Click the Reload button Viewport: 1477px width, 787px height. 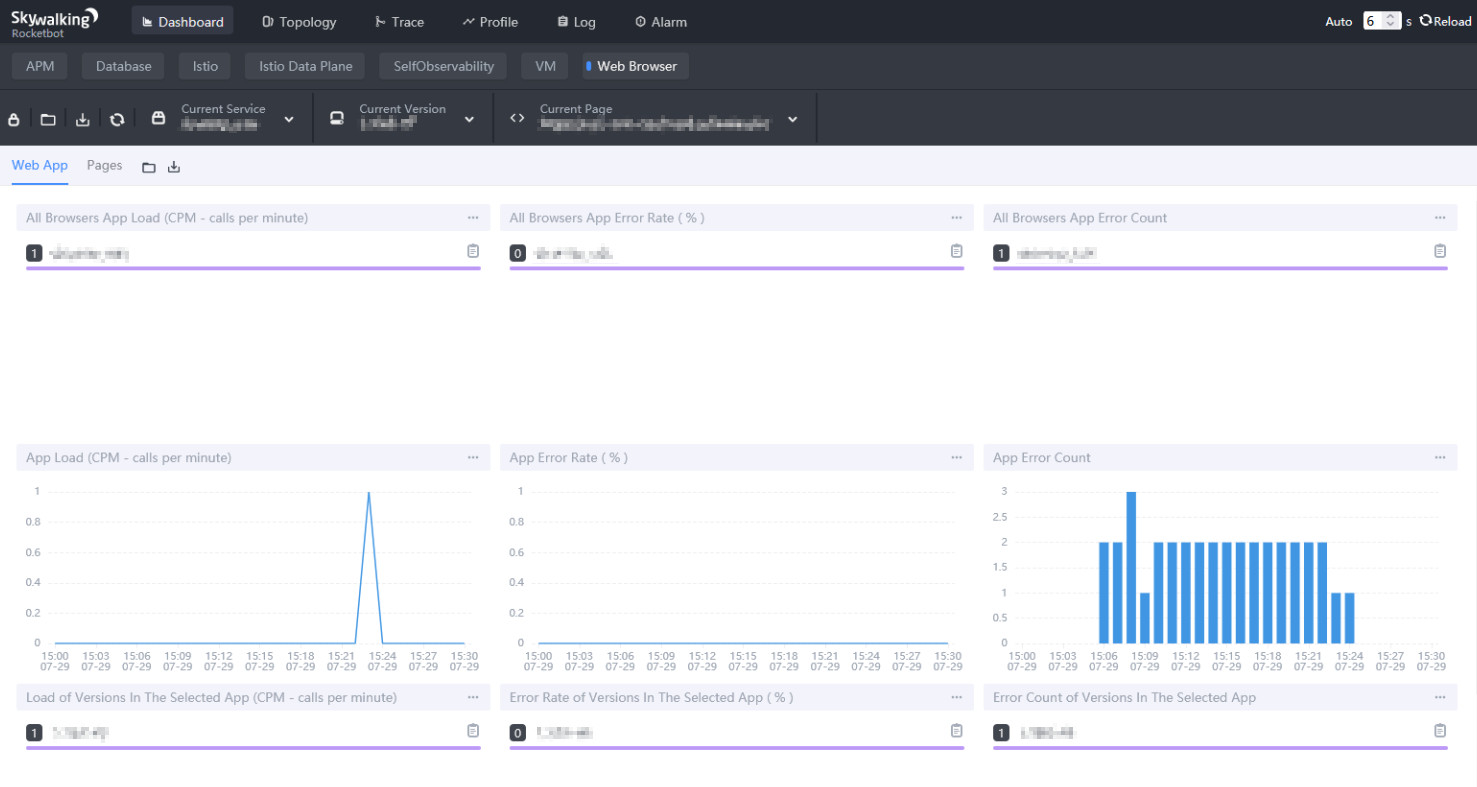(1445, 21)
